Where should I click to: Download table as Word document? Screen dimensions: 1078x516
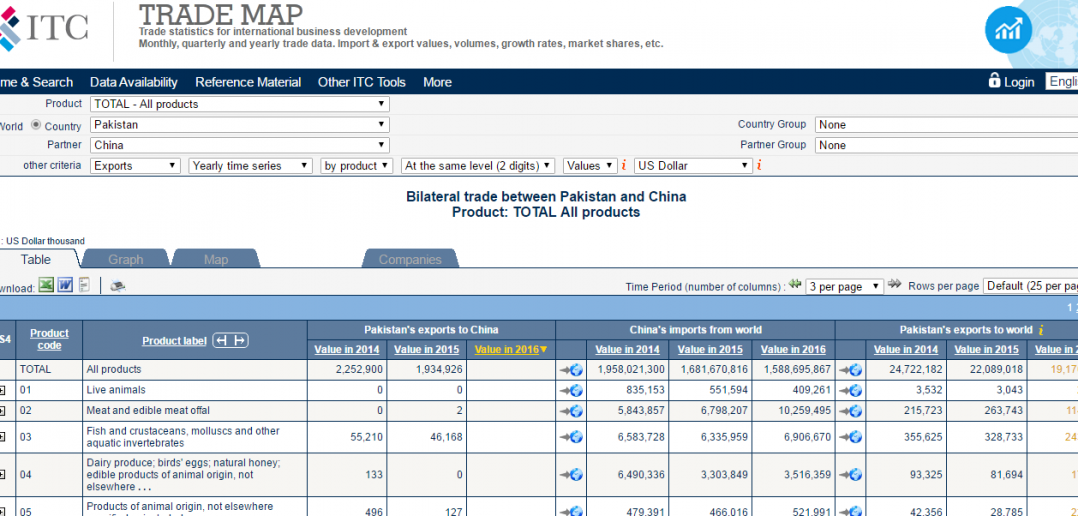pos(65,284)
